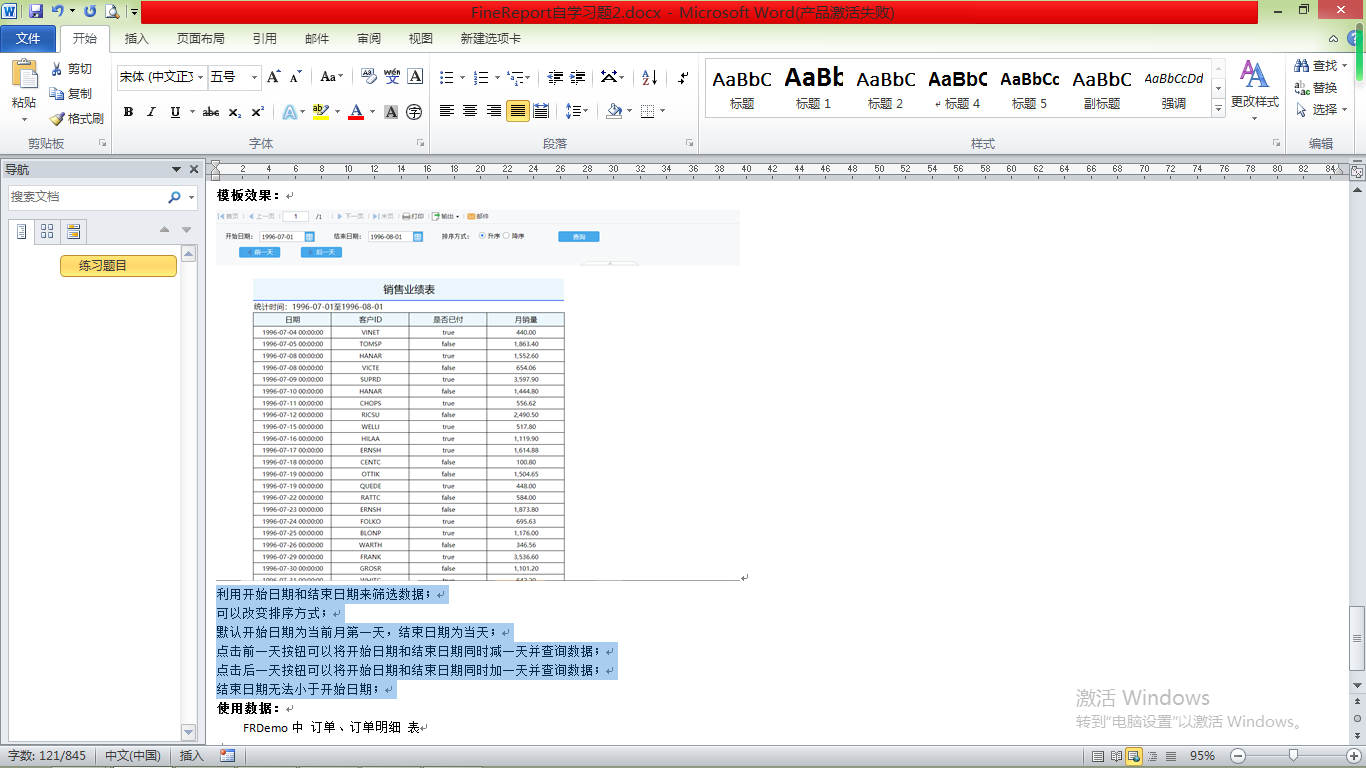Open the font size dropdown
The image size is (1366, 768).
[x=254, y=77]
